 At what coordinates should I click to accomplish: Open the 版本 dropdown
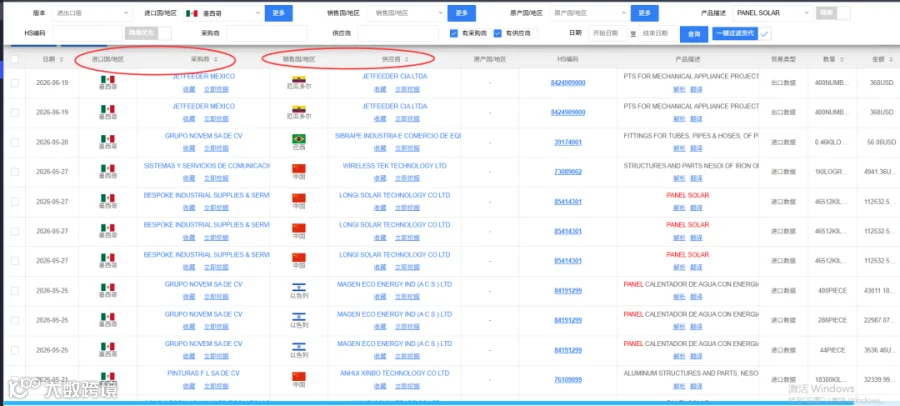pos(91,13)
